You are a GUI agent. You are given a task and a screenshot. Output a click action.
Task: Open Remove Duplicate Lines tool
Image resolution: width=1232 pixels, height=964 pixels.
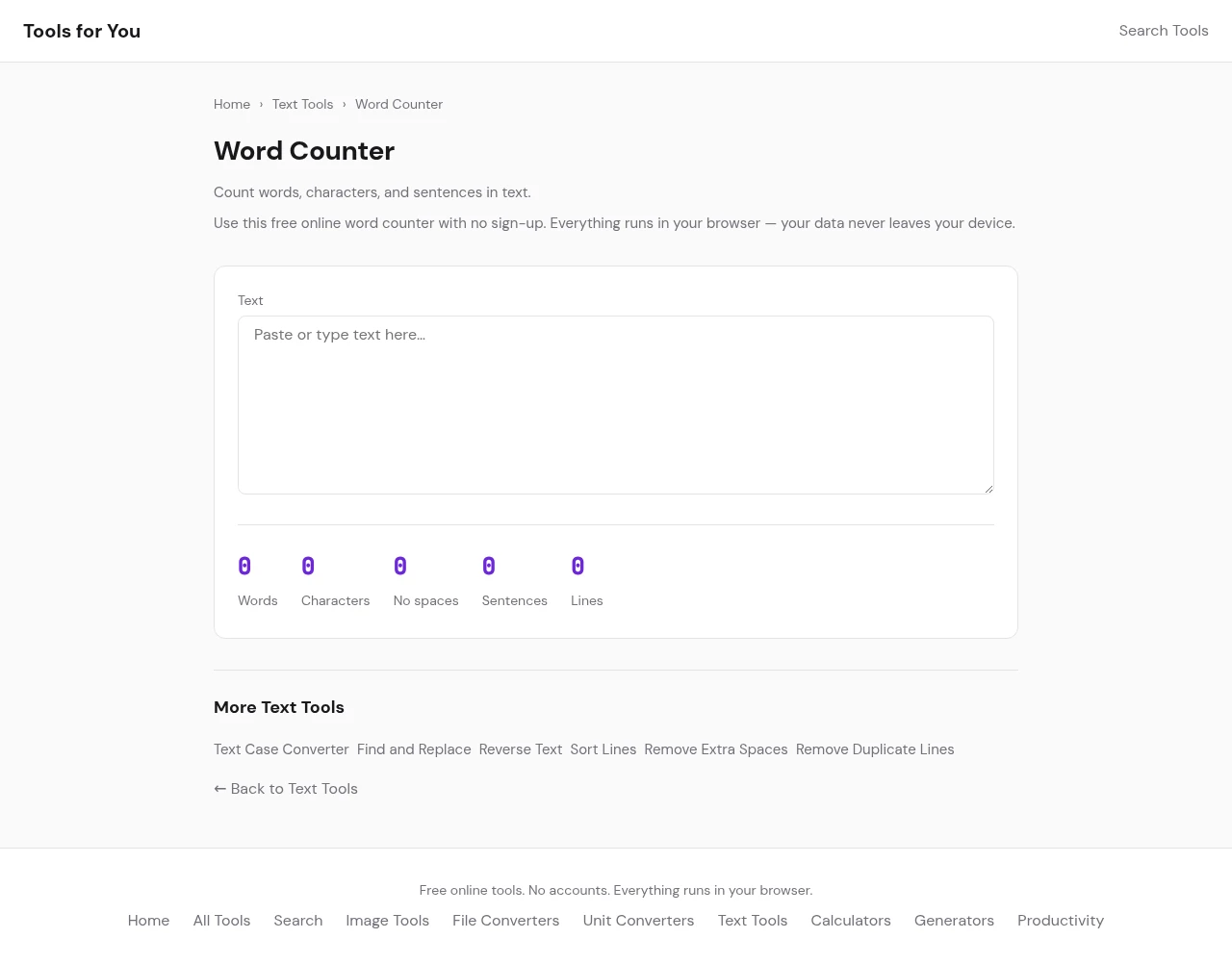click(x=875, y=749)
